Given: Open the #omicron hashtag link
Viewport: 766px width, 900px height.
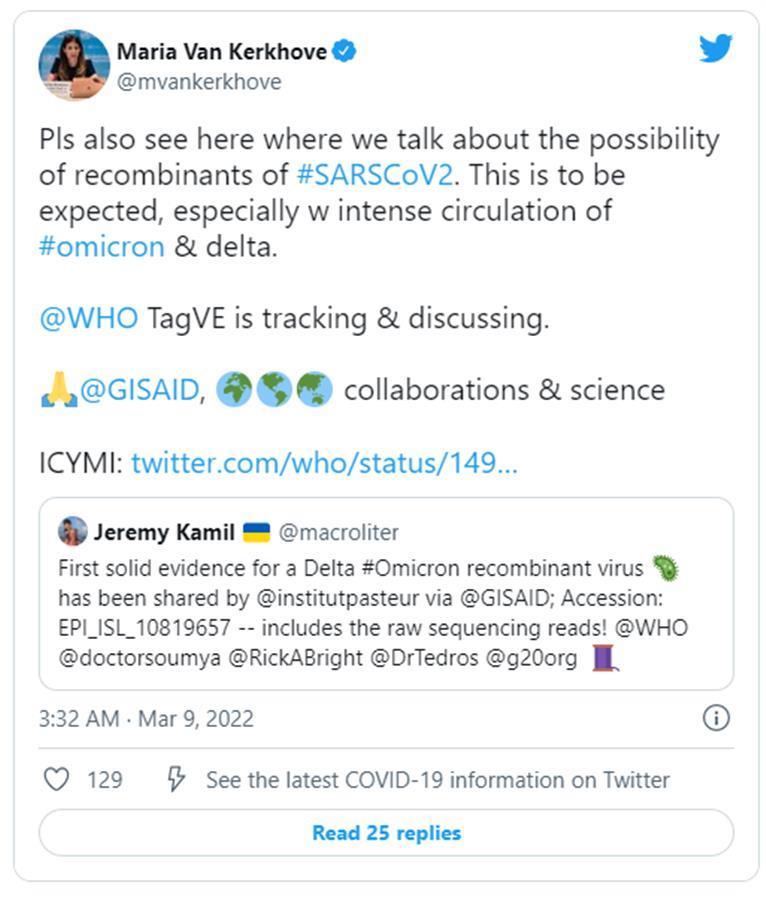Looking at the screenshot, I should coord(101,247).
